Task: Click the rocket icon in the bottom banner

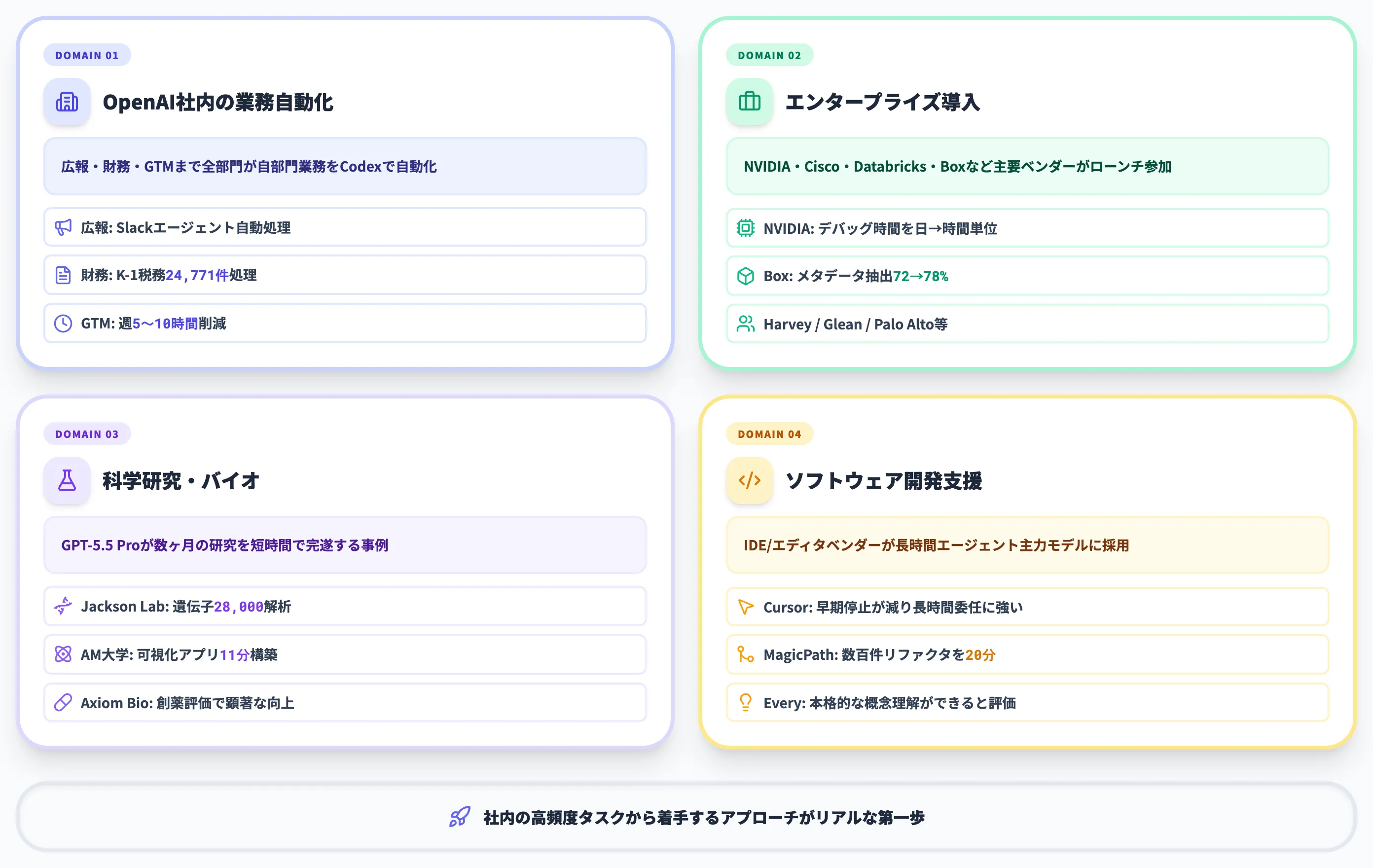Action: click(460, 817)
